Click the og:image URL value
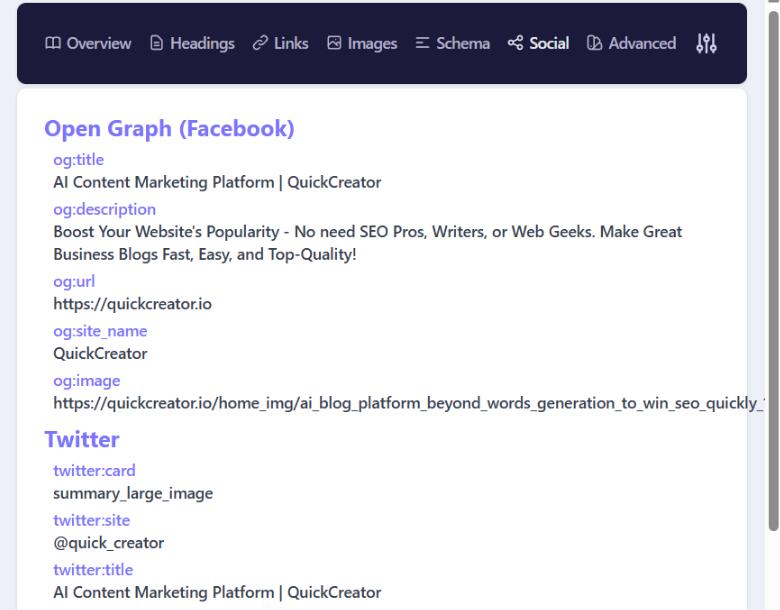The width and height of the screenshot is (780, 610). [x=408, y=403]
